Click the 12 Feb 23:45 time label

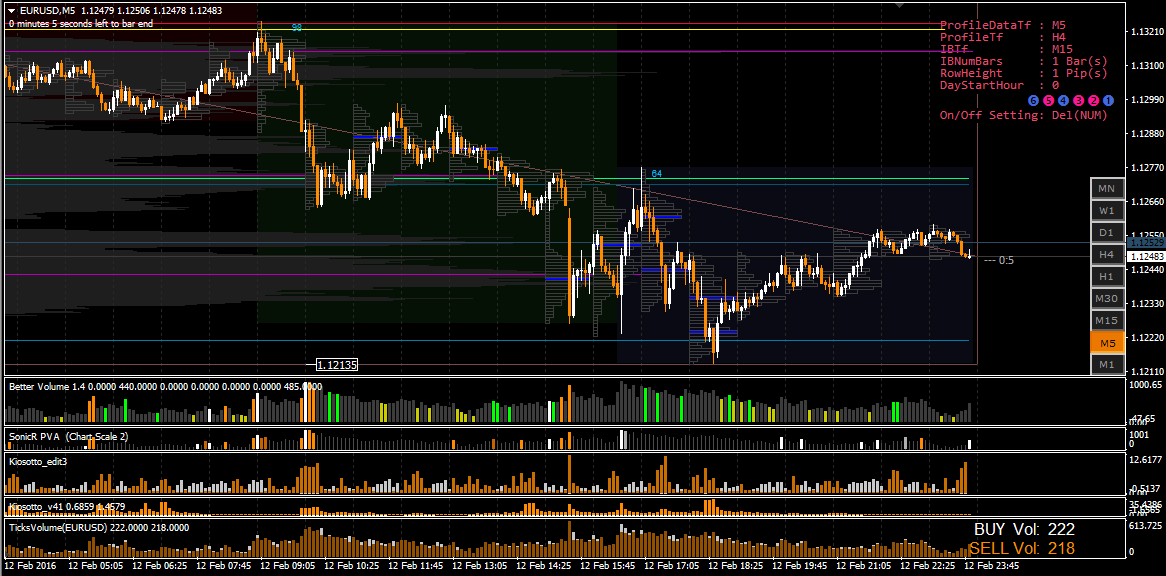click(x=992, y=566)
